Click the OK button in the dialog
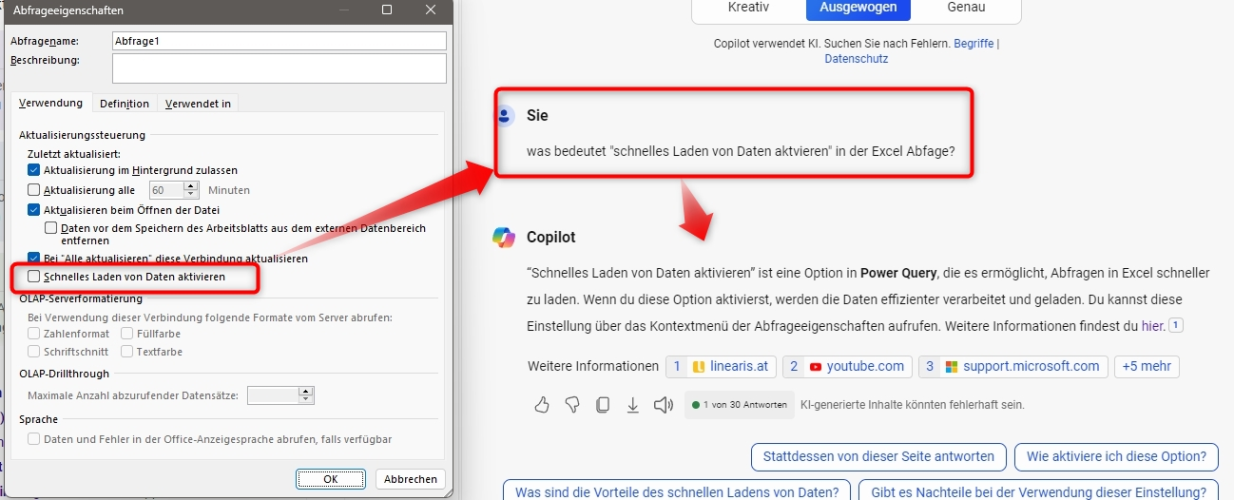 pos(330,479)
